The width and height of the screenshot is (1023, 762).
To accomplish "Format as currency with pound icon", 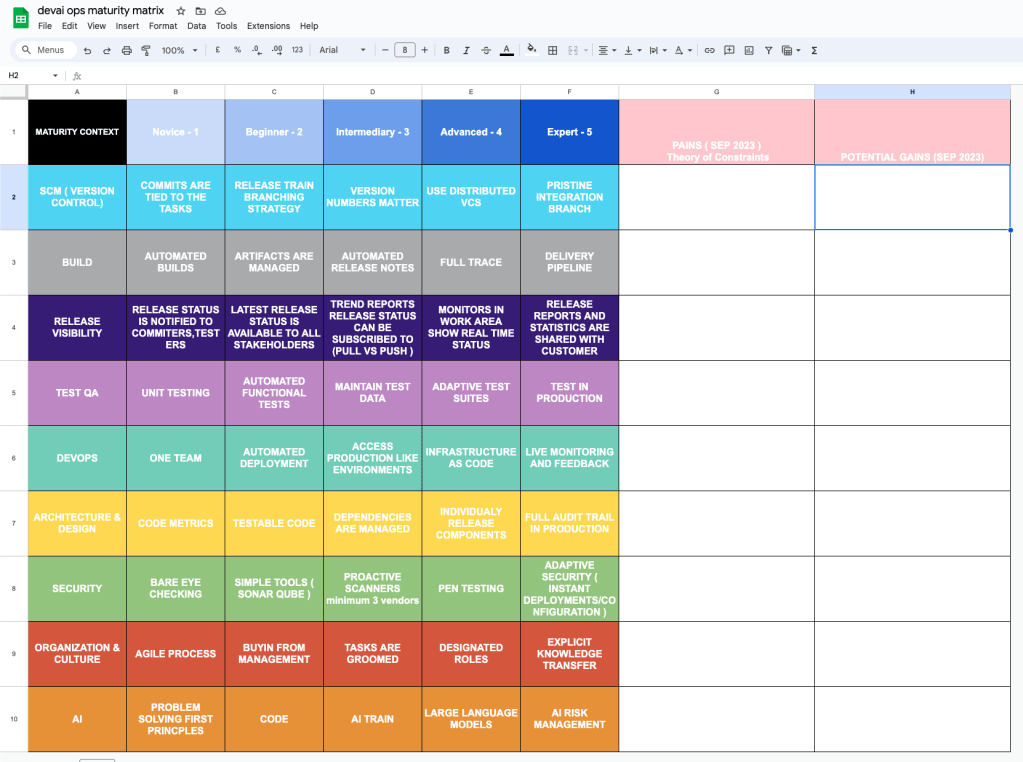I will (217, 50).
